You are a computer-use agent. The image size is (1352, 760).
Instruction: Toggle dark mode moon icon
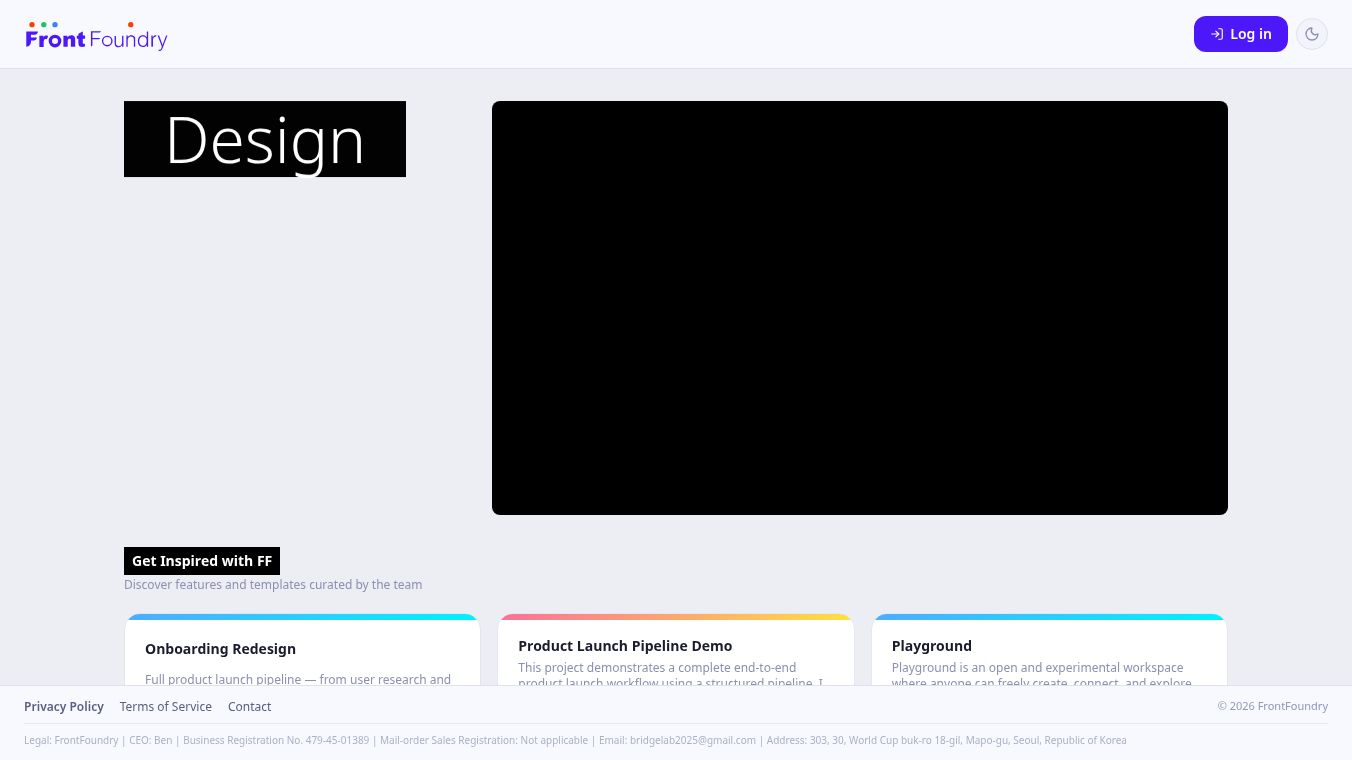coord(1312,34)
